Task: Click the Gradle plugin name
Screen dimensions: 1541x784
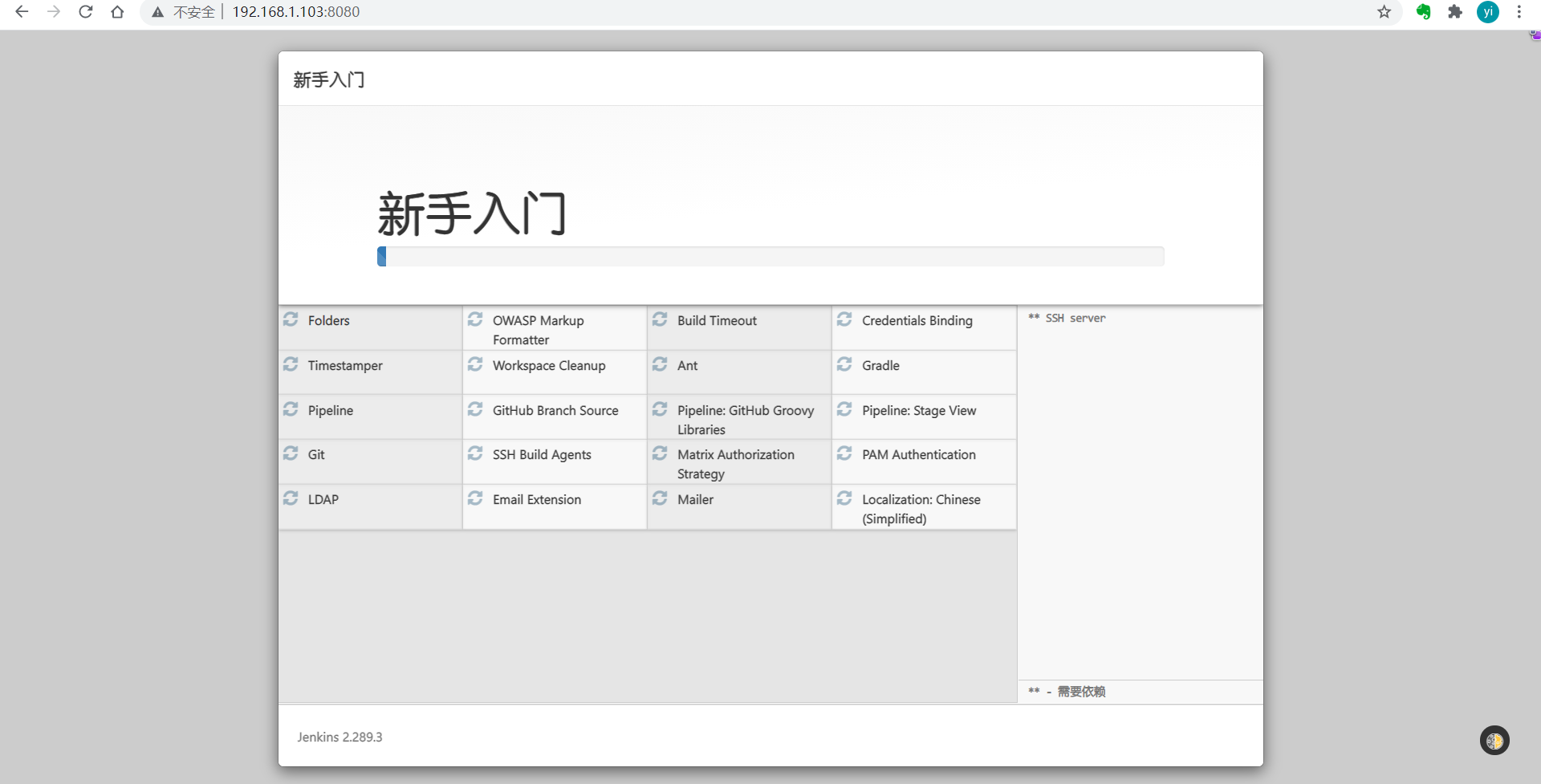Action: pyautogui.click(x=880, y=366)
